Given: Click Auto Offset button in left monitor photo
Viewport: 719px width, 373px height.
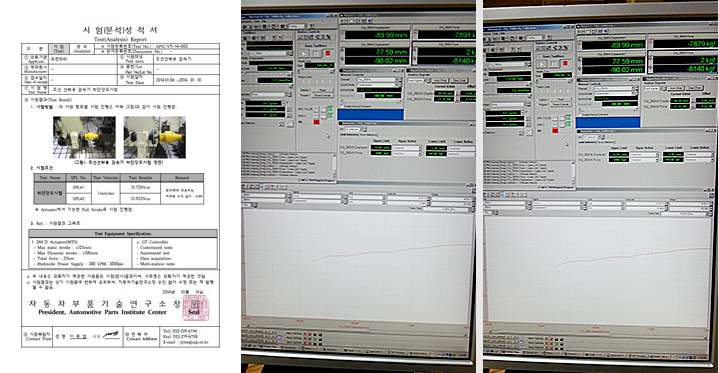Looking at the screenshot, I should click(440, 81).
